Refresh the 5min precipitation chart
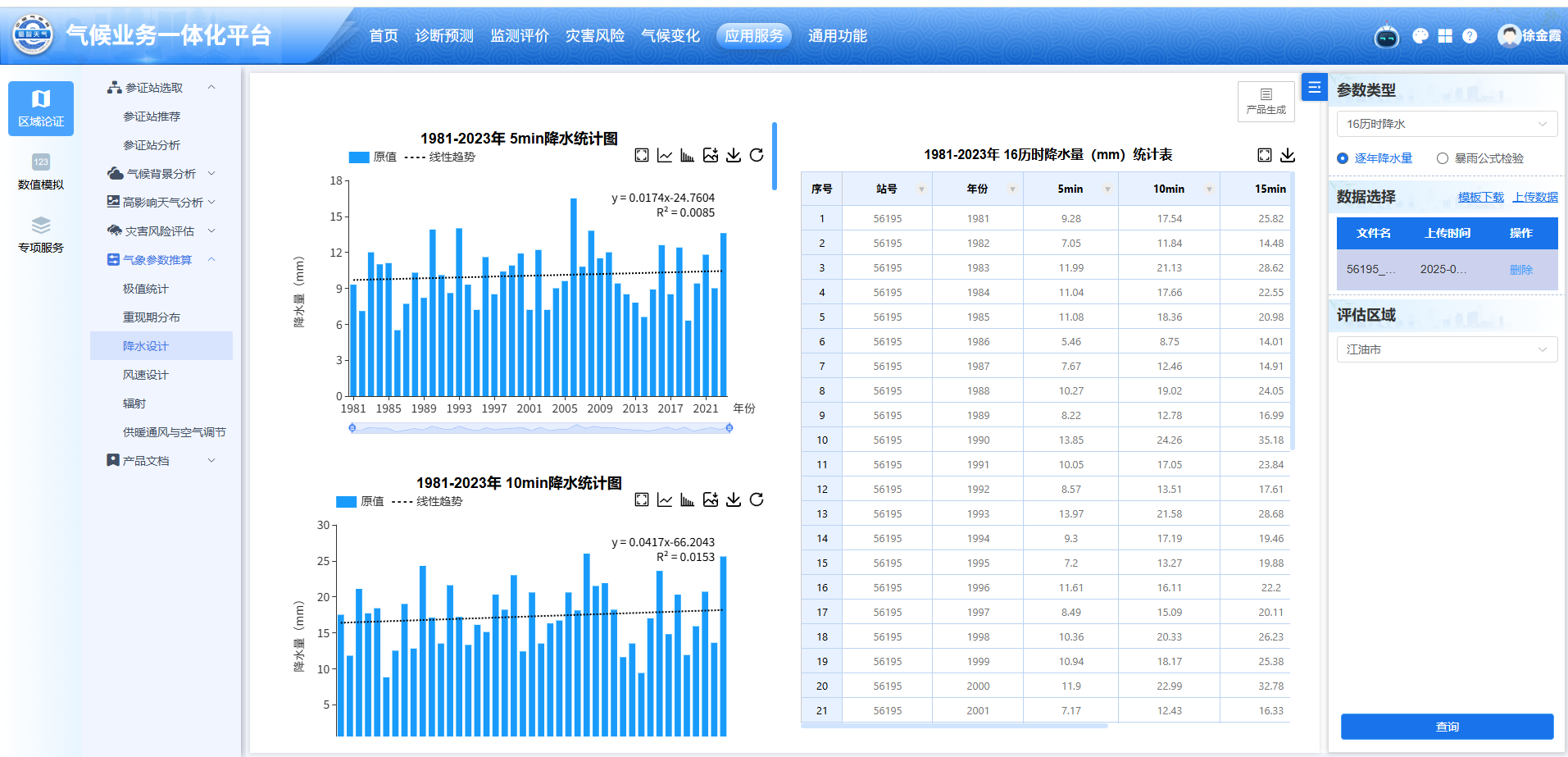The width and height of the screenshot is (1568, 757). click(757, 155)
